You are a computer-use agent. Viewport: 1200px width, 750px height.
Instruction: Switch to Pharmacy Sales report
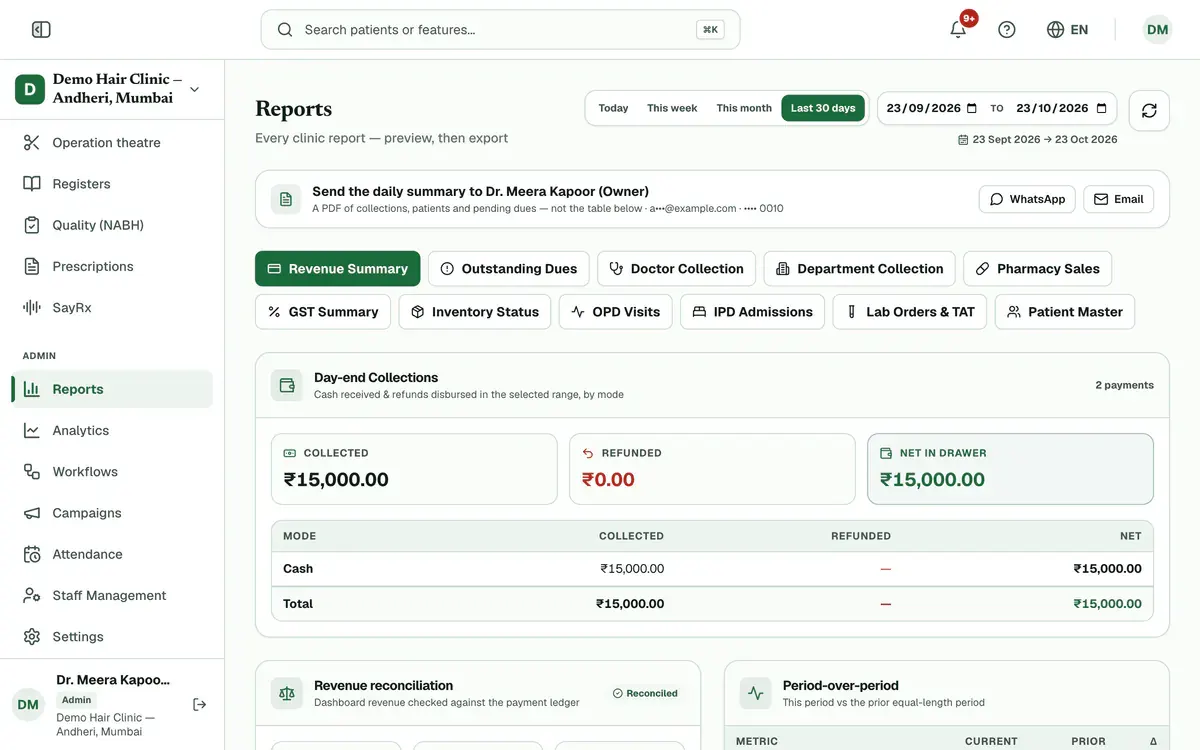(x=1038, y=269)
